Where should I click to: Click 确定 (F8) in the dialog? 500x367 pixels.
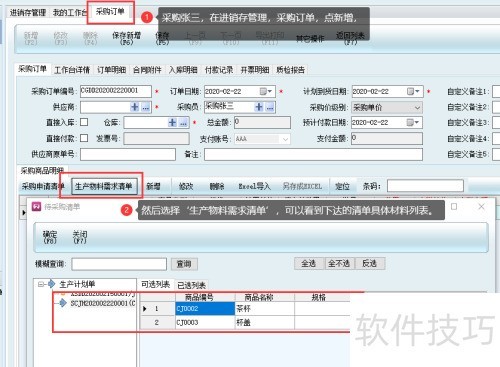pyautogui.click(x=50, y=237)
